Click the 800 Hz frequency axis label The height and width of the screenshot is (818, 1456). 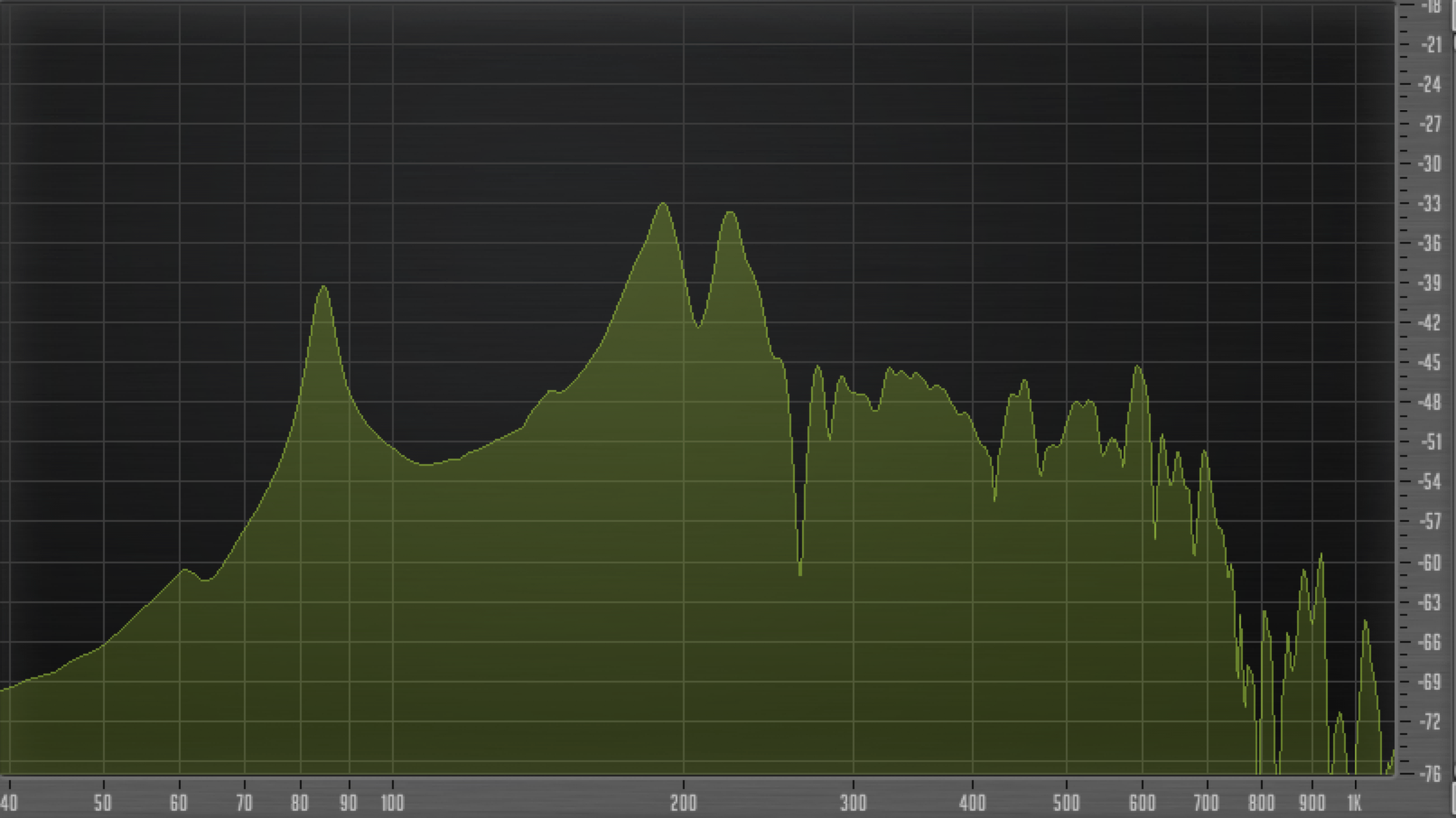click(x=1262, y=803)
